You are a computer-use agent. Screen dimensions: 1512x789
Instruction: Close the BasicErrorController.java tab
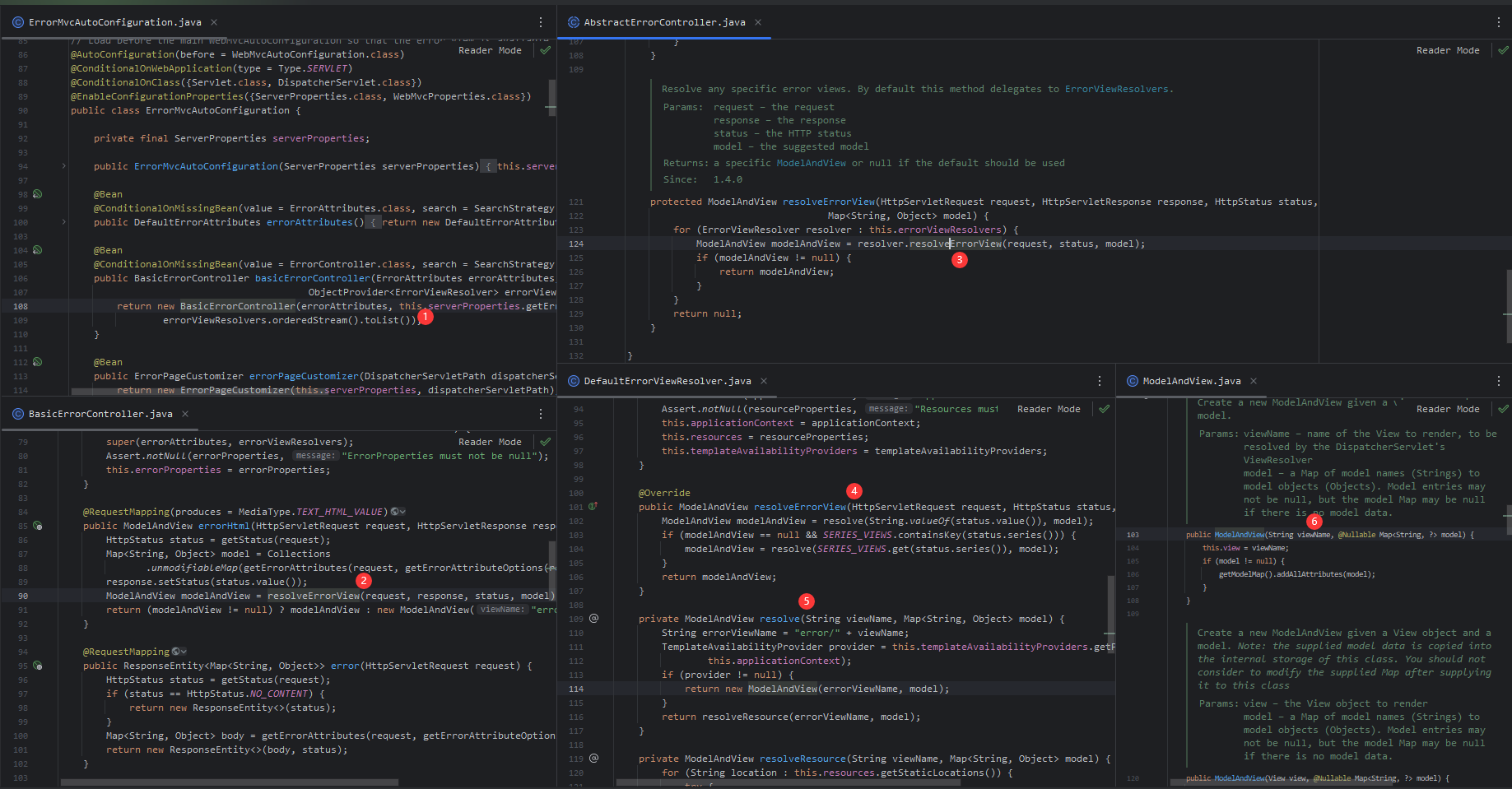point(185,414)
